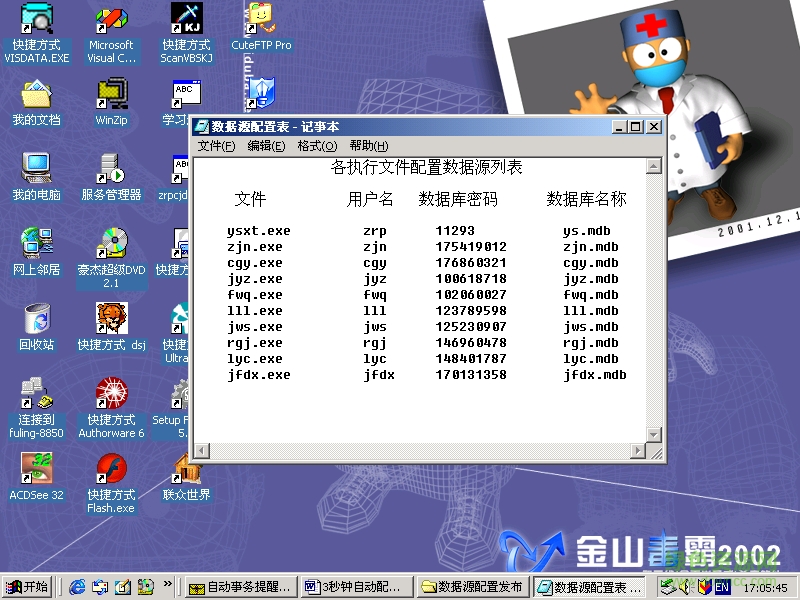Launch WinZip from the desktop
Viewport: 800px width, 600px height.
pos(111,97)
